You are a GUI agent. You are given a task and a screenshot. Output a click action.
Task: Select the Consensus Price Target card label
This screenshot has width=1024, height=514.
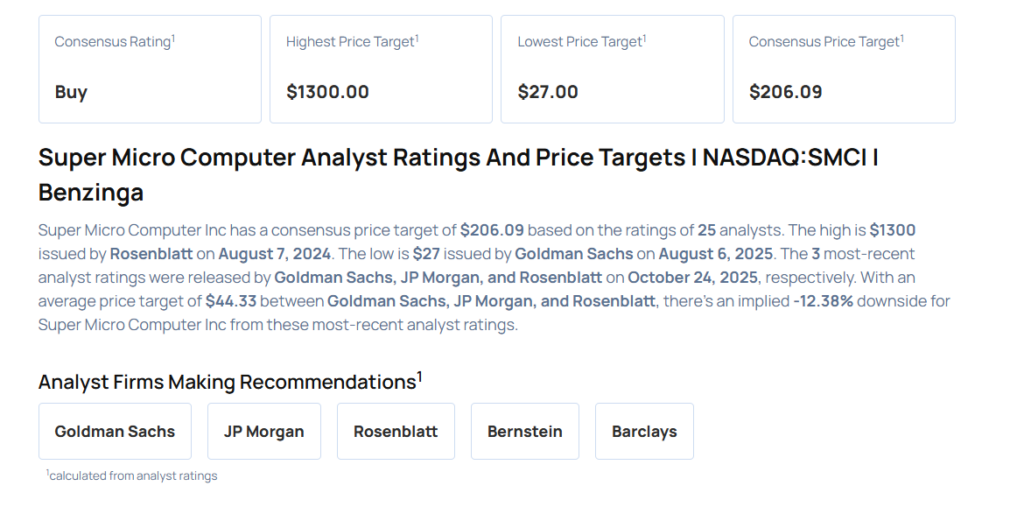[826, 42]
